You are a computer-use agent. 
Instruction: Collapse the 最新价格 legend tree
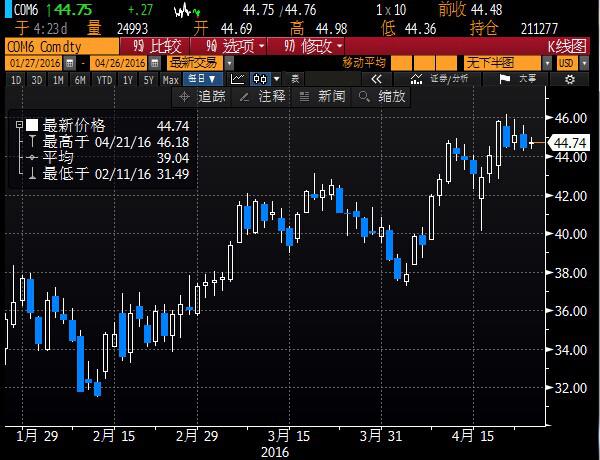tap(20, 125)
